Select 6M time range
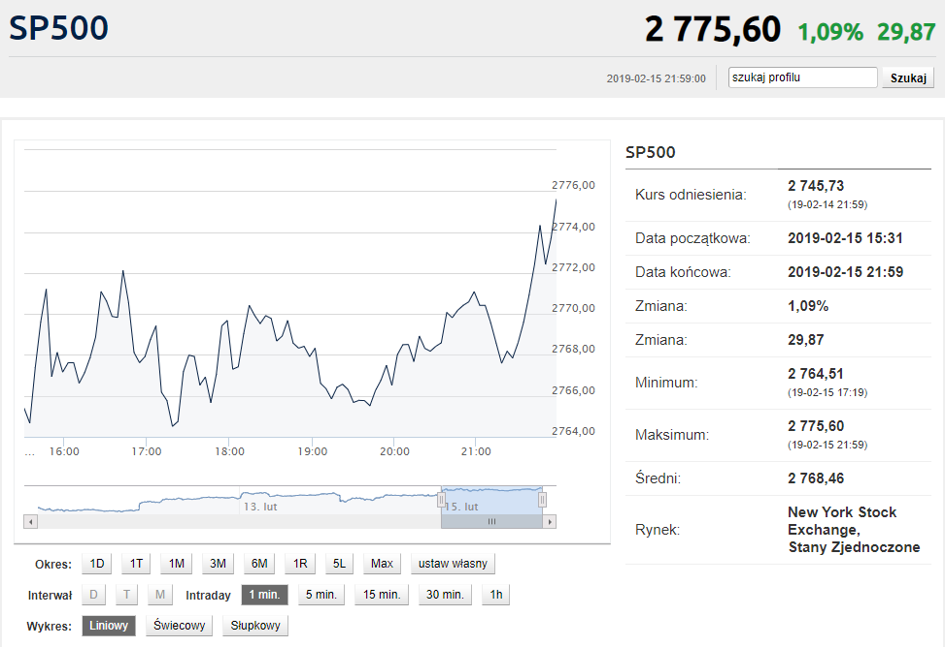This screenshot has height=647, width=945. (259, 564)
